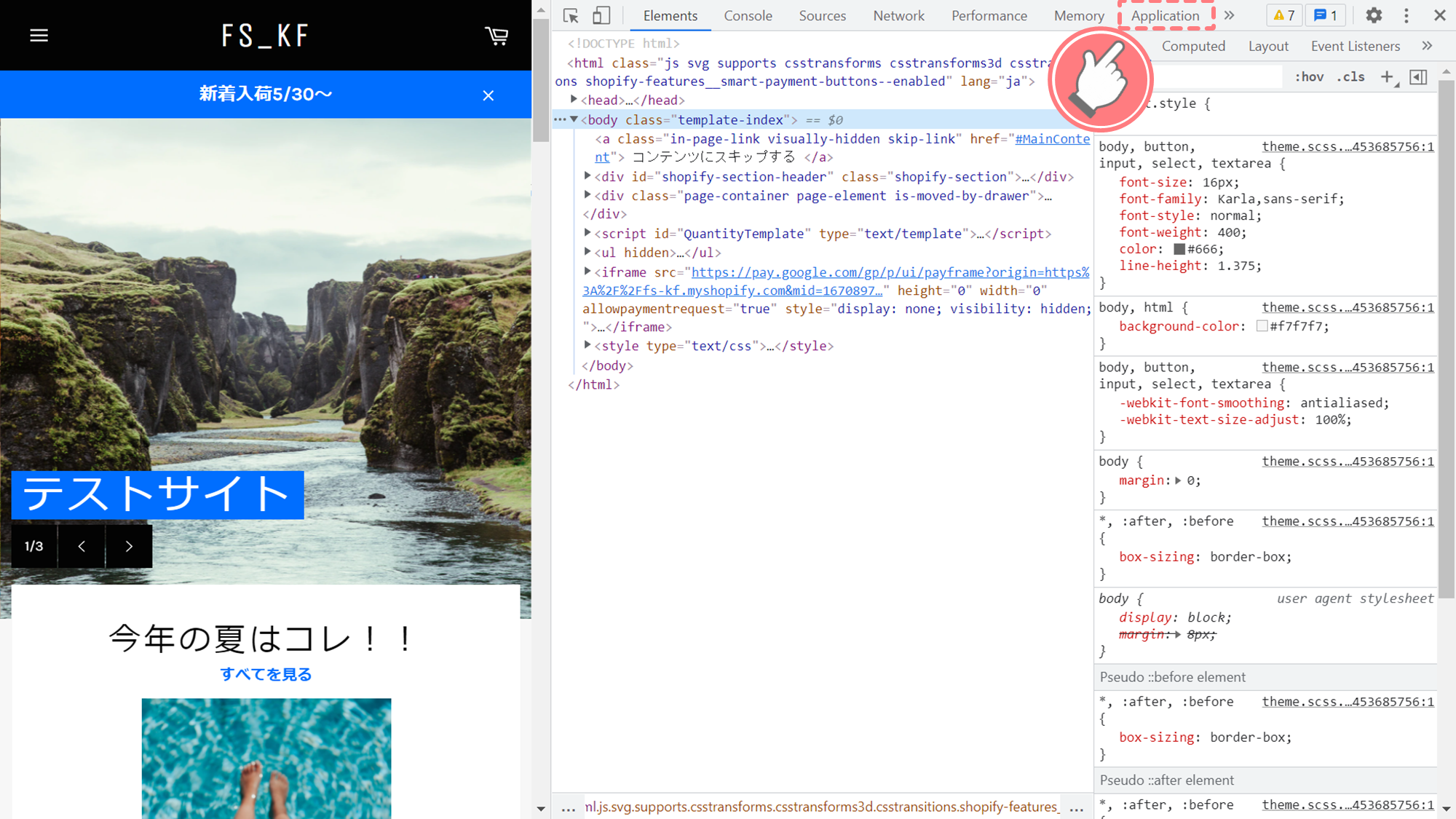Viewport: 1456px width, 819px height.
Task: Open theme.scss source for font-size rule
Action: [1348, 146]
